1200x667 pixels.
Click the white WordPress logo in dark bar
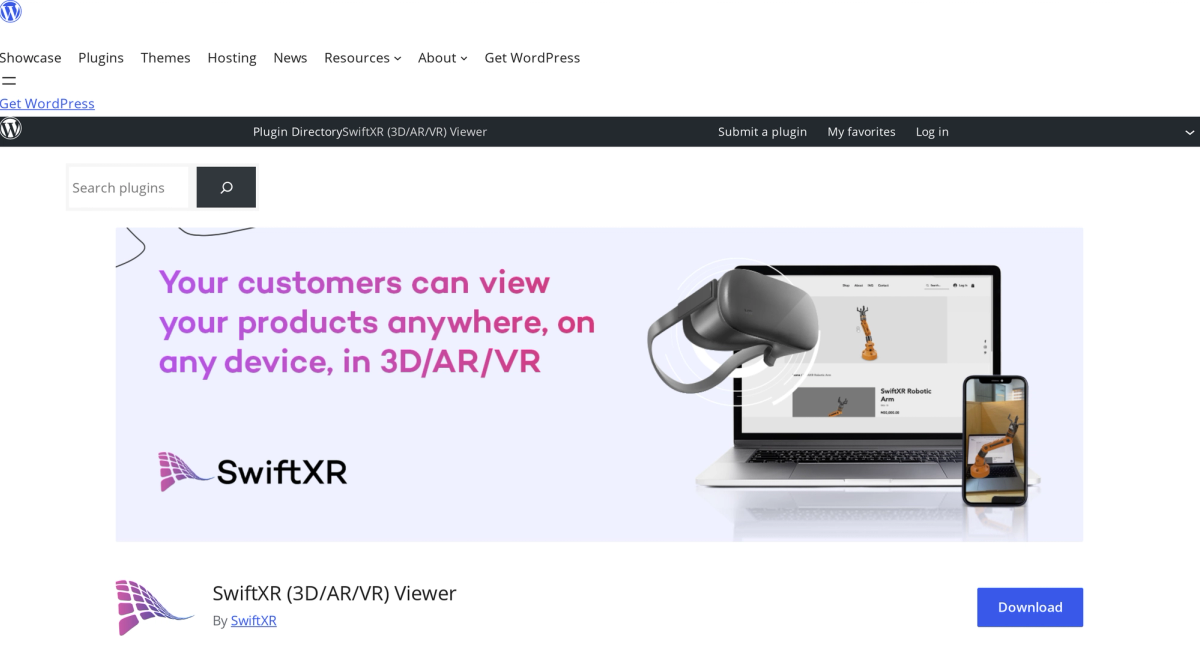click(11, 129)
